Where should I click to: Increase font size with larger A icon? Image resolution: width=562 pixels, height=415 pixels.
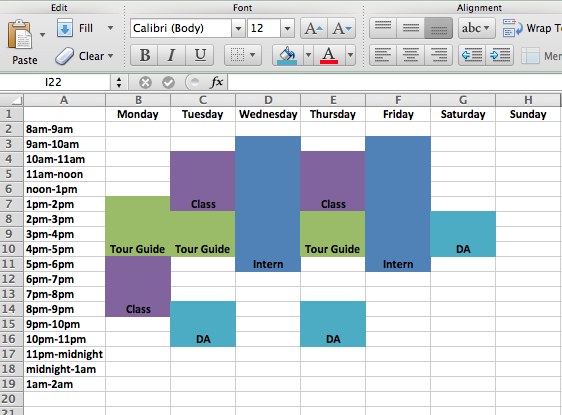314,28
